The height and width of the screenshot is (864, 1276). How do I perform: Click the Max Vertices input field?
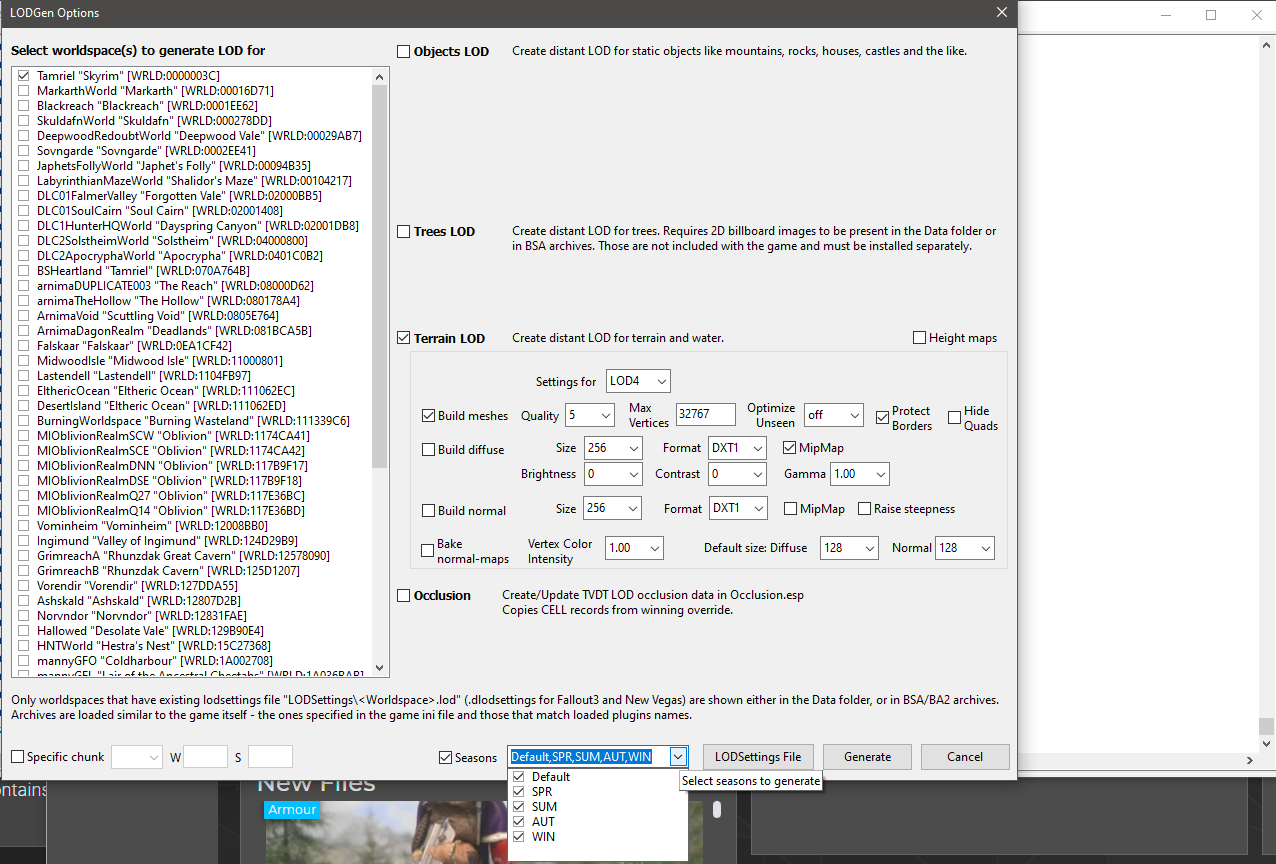pos(706,415)
